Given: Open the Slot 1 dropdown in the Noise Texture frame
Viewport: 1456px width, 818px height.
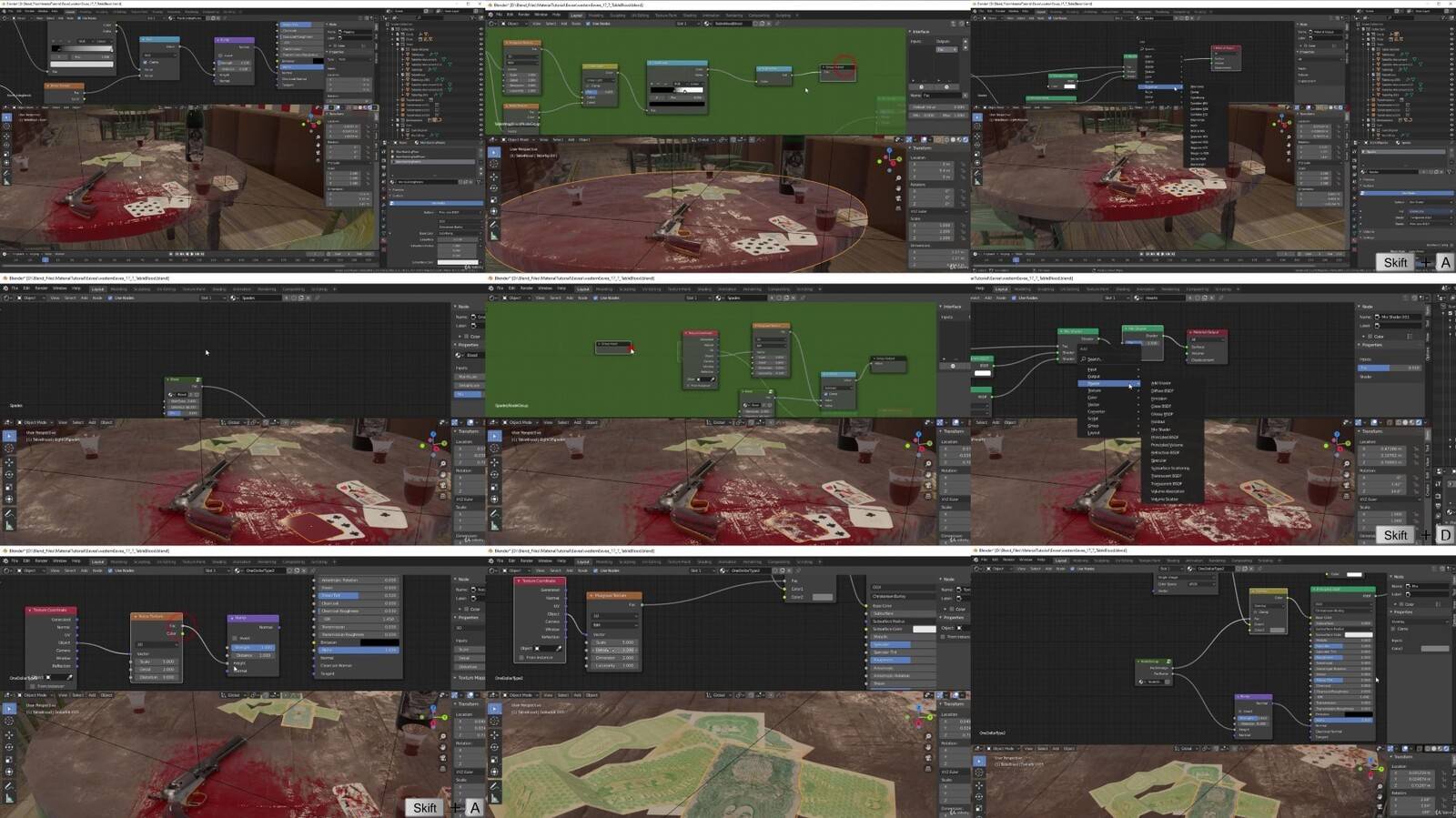Looking at the screenshot, I should (x=217, y=571).
